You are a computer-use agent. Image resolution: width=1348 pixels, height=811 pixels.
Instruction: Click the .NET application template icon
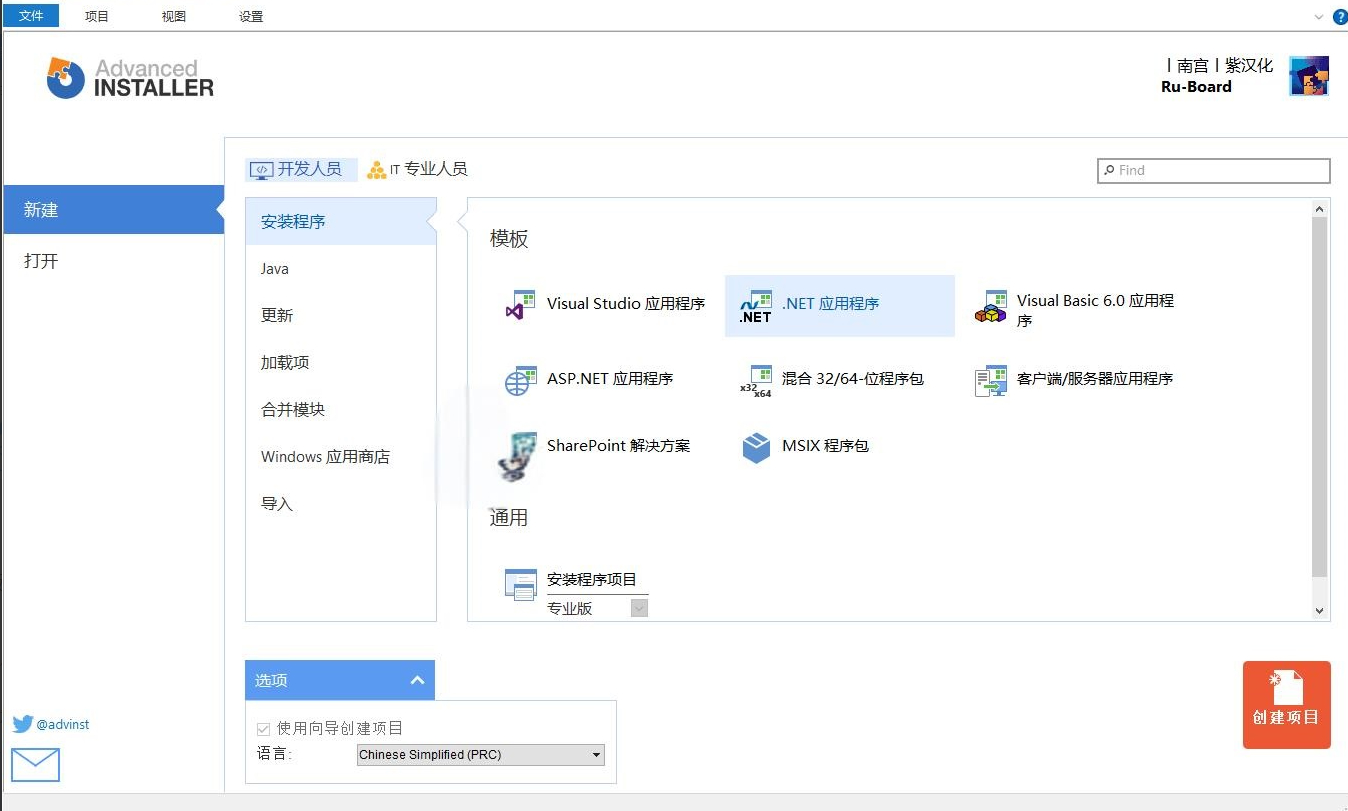click(x=755, y=306)
